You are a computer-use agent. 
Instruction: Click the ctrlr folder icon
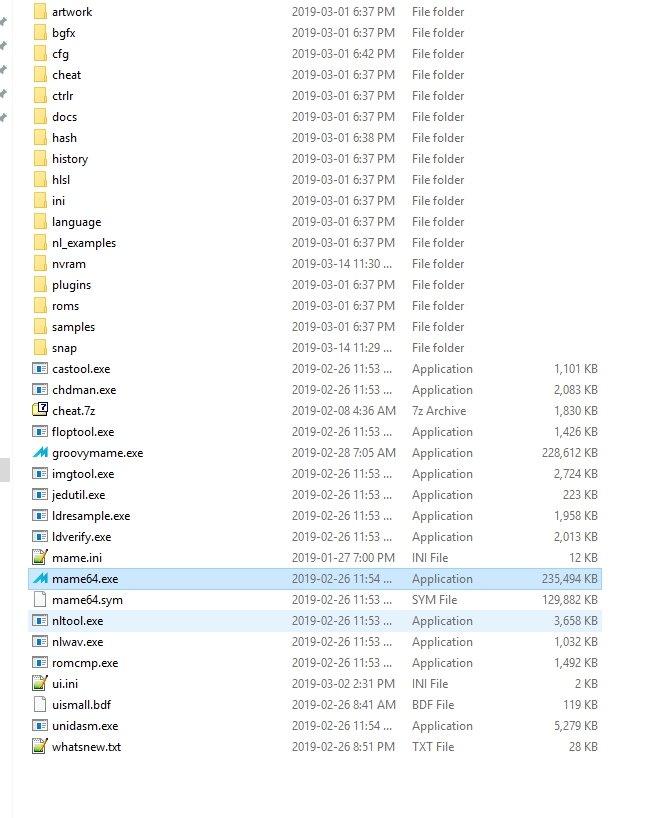click(x=40, y=95)
